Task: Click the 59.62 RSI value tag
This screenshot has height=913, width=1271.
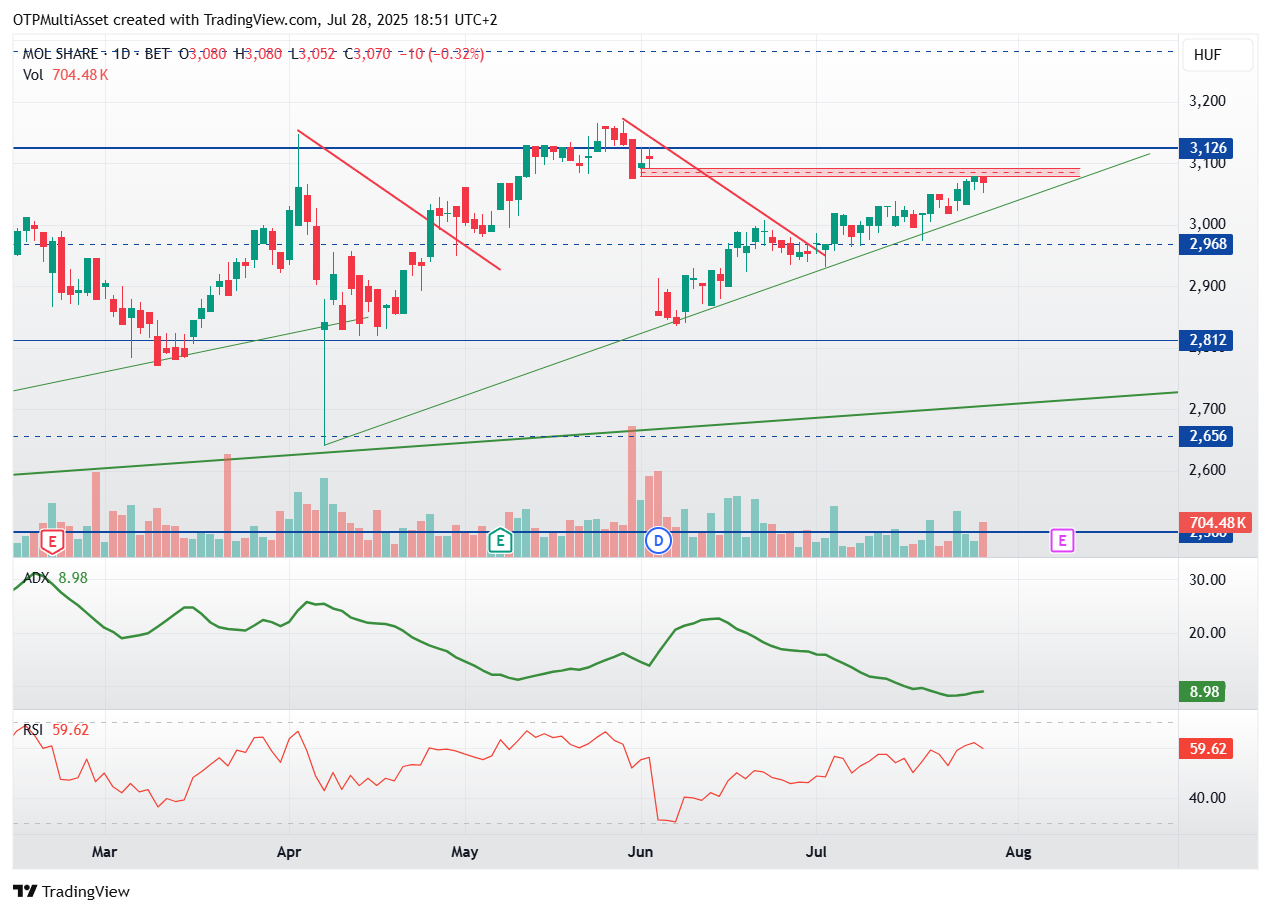Action: click(1211, 748)
